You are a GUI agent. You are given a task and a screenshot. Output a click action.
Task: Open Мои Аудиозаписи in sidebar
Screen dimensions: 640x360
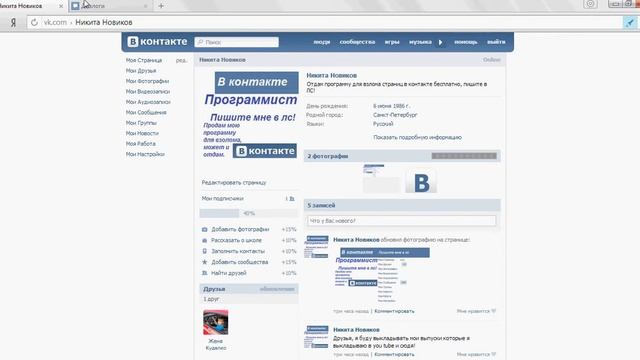click(148, 102)
